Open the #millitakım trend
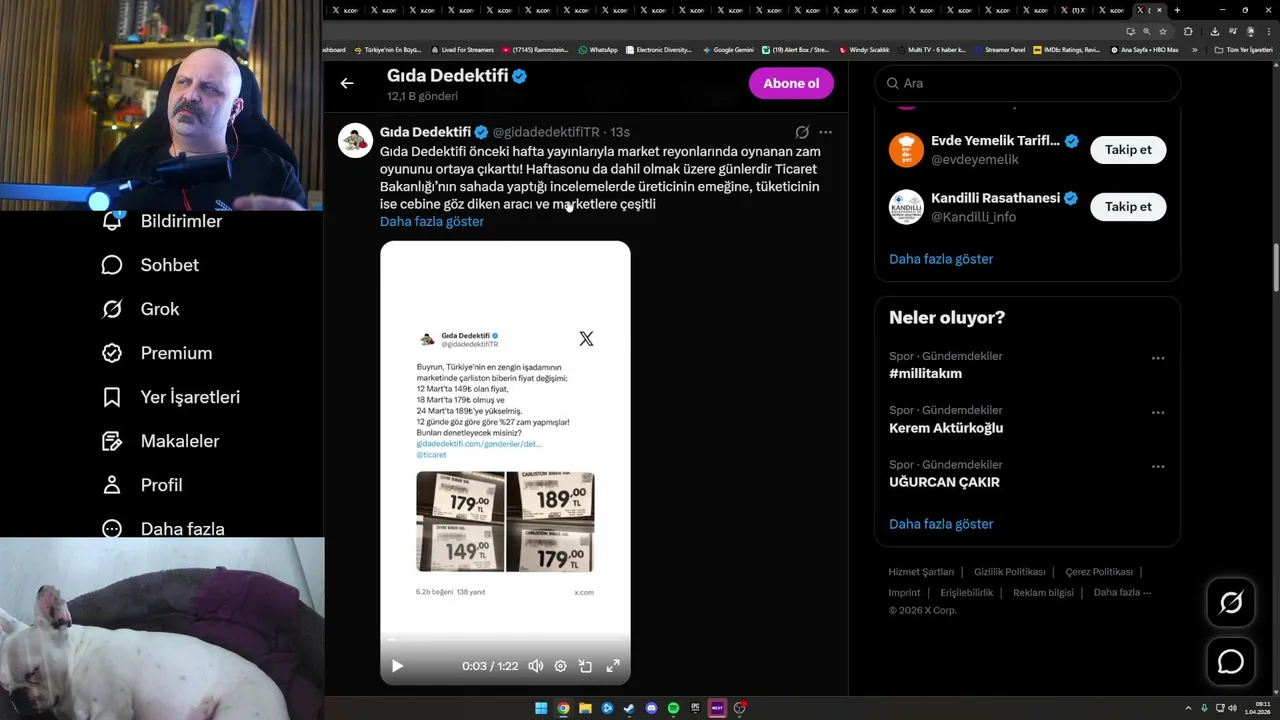This screenshot has width=1280, height=720. pyautogui.click(x=925, y=373)
